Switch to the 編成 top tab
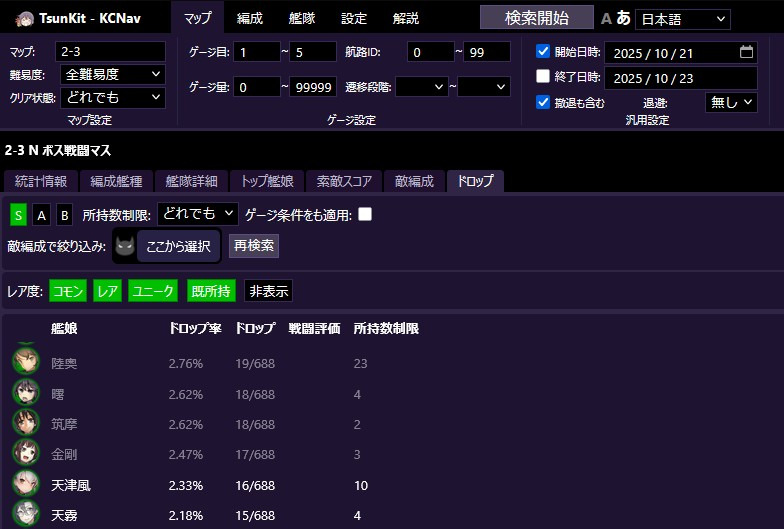This screenshot has height=529, width=784. (x=250, y=18)
